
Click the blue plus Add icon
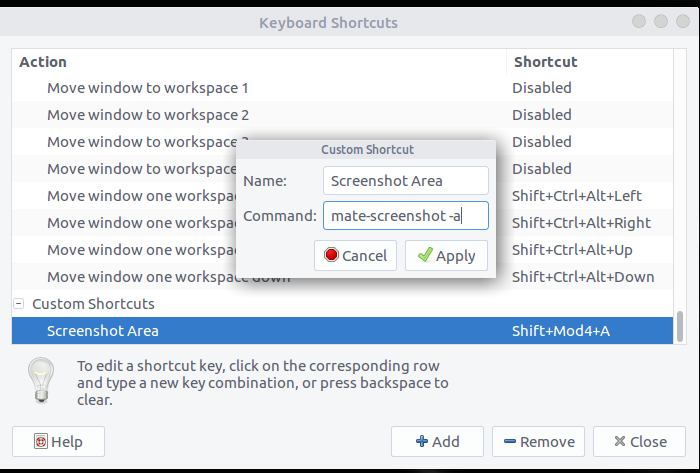coord(421,441)
